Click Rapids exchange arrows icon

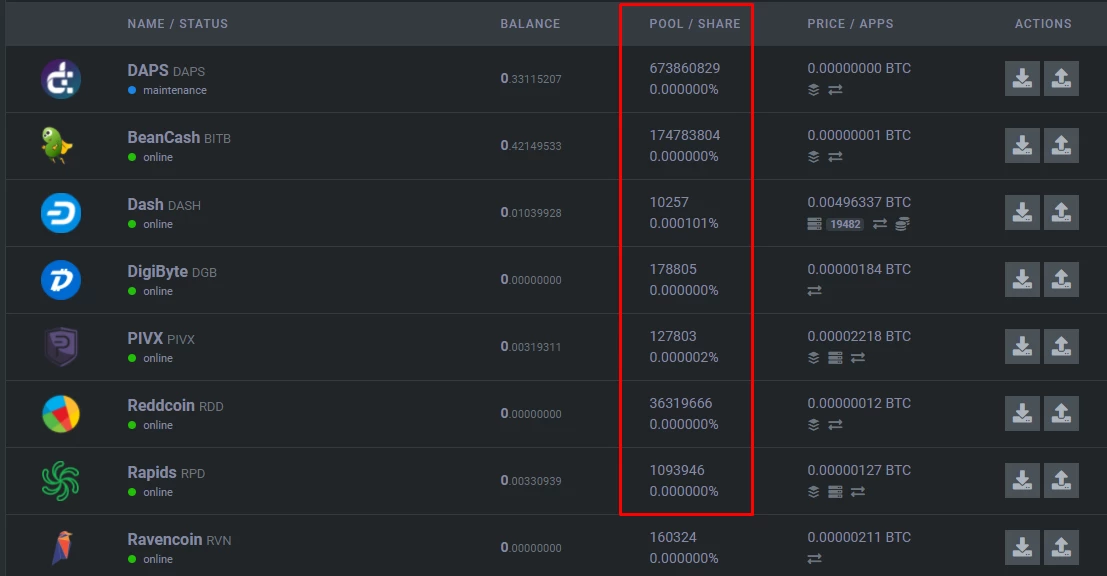click(858, 492)
